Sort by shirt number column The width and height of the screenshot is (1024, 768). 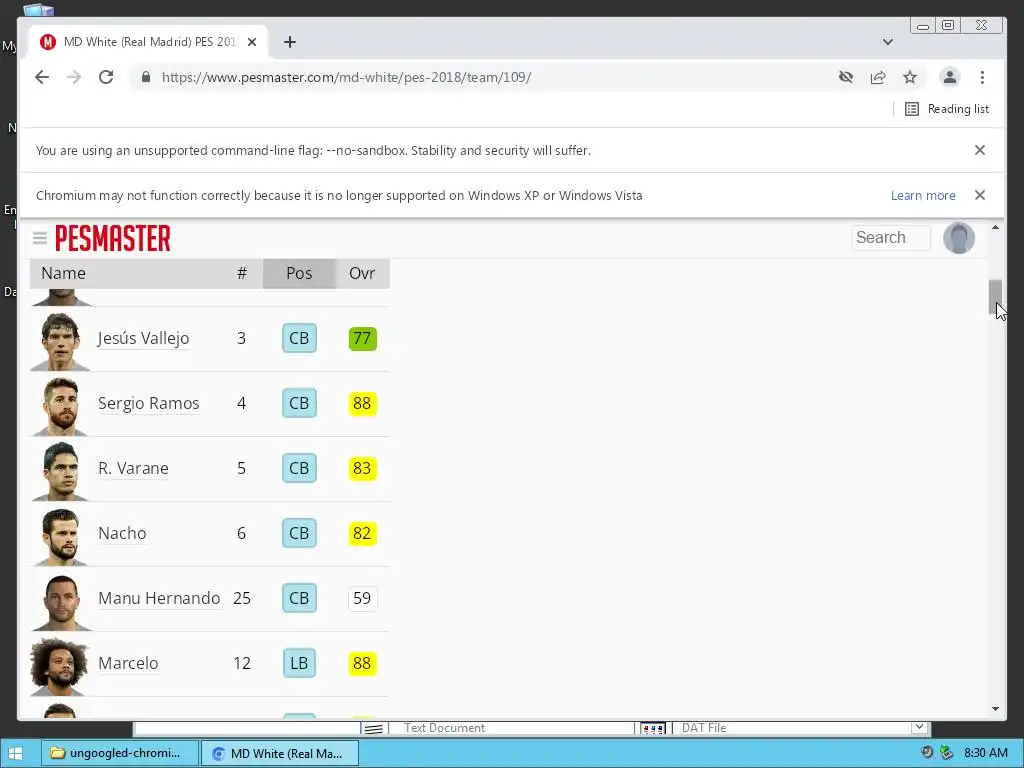coord(242,273)
